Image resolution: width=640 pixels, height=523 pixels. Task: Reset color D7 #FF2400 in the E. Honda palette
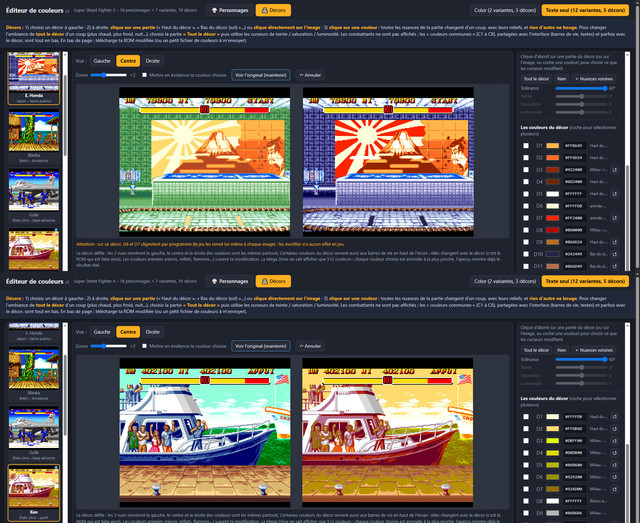pos(615,218)
